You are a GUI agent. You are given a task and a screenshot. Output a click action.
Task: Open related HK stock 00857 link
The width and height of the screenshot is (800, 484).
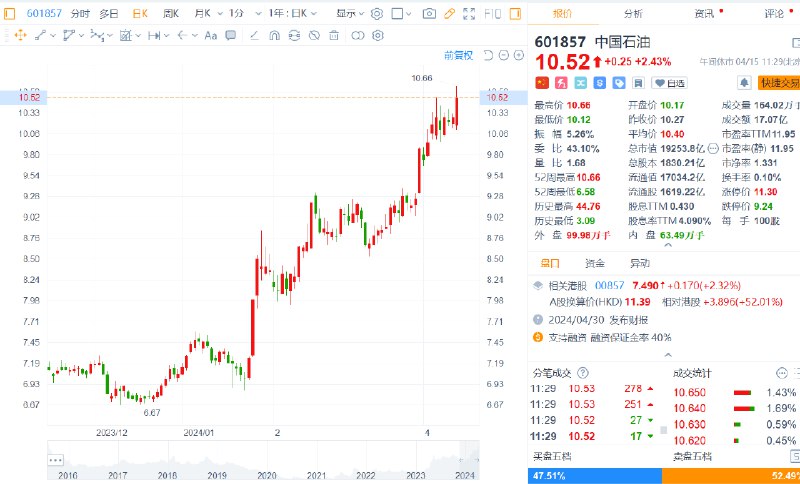coord(610,285)
